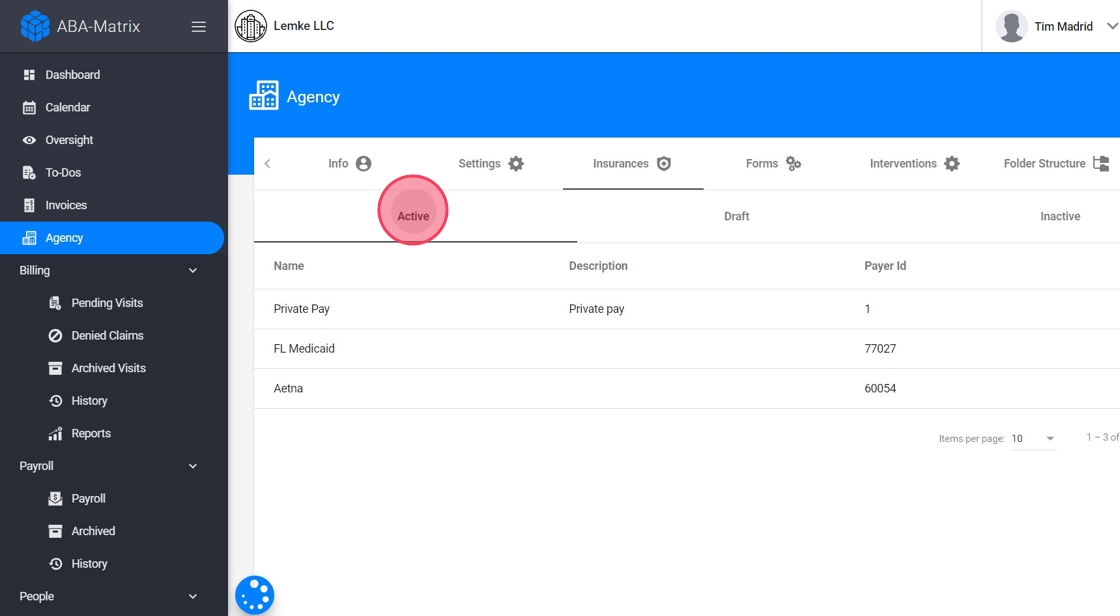Image resolution: width=1120 pixels, height=616 pixels.
Task: Click the Description column header
Action: tap(598, 266)
